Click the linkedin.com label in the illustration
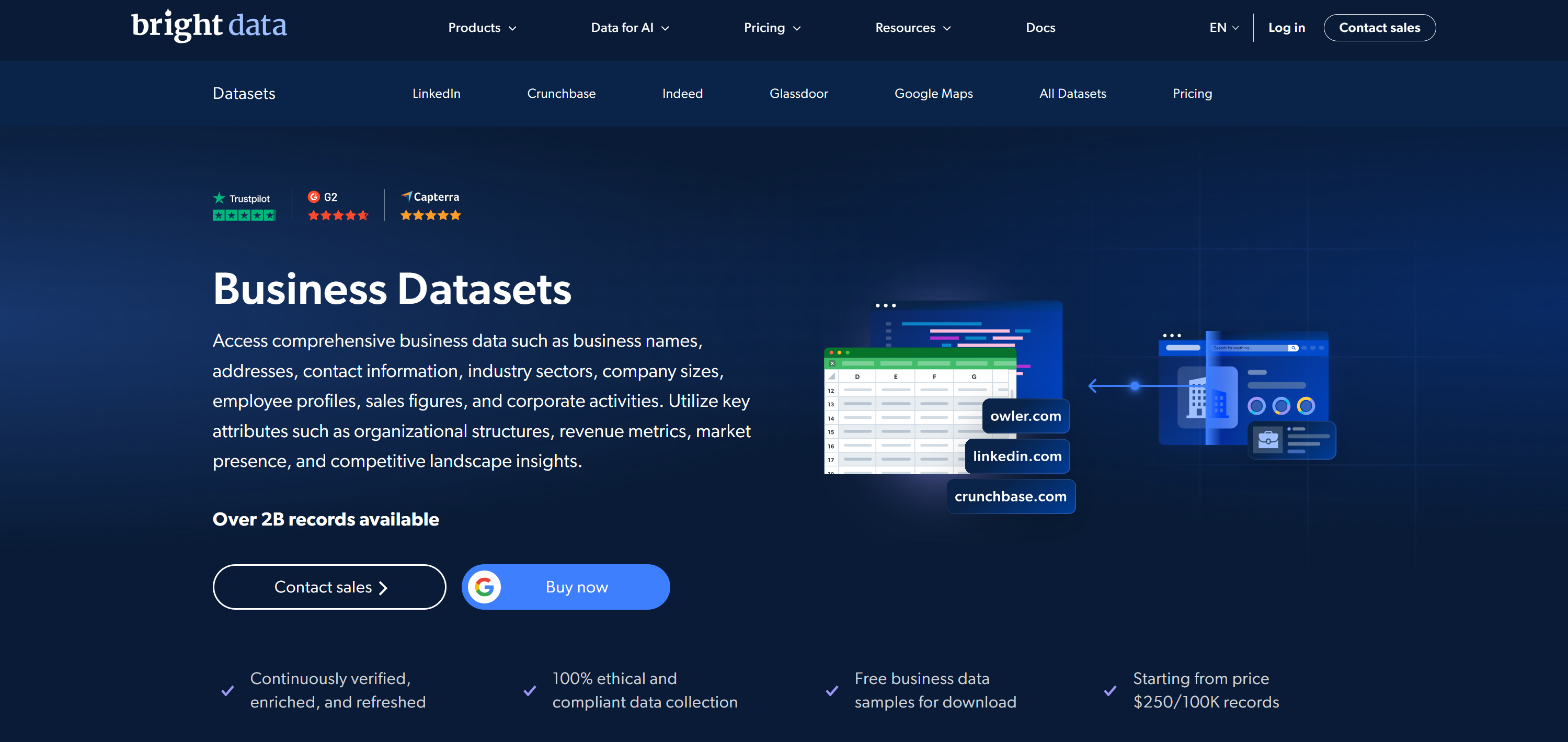This screenshot has width=1568, height=742. tap(1016, 456)
